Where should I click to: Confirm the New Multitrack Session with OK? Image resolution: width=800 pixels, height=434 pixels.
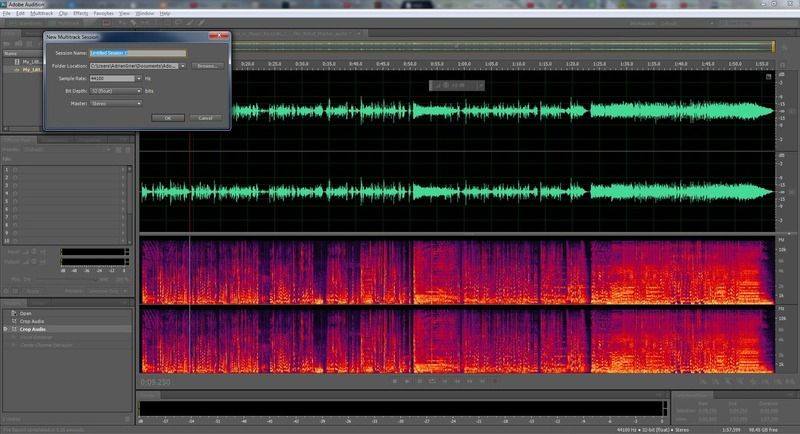point(168,118)
